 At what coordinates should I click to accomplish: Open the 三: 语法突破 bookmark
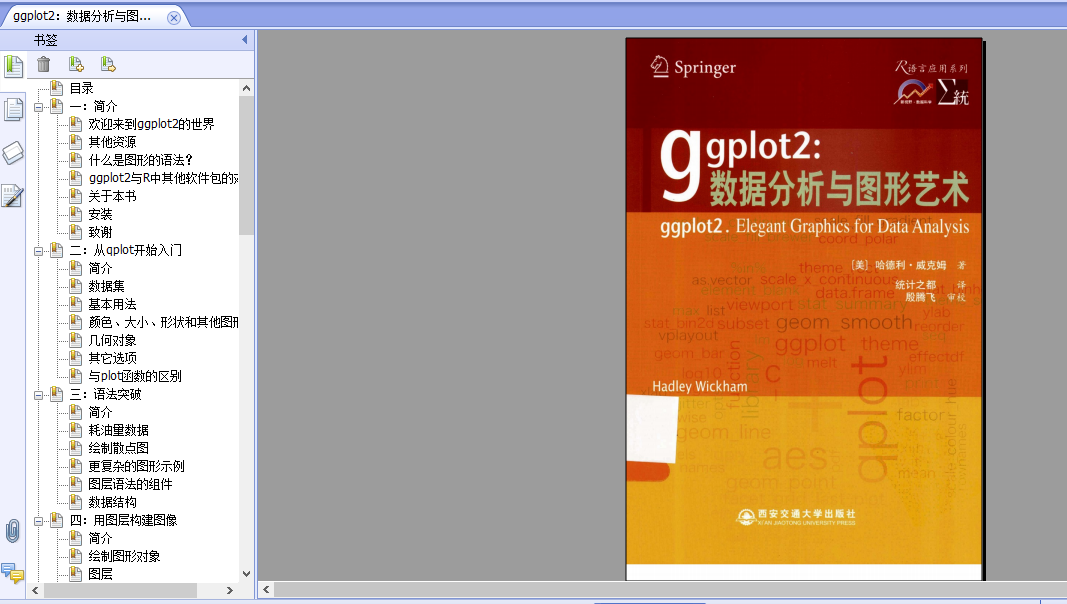[x=105, y=394]
